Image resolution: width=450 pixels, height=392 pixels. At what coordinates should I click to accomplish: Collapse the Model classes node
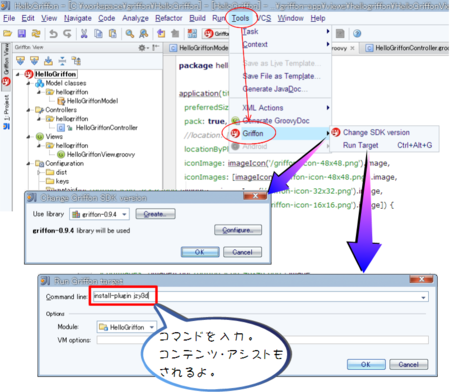pos(28,83)
